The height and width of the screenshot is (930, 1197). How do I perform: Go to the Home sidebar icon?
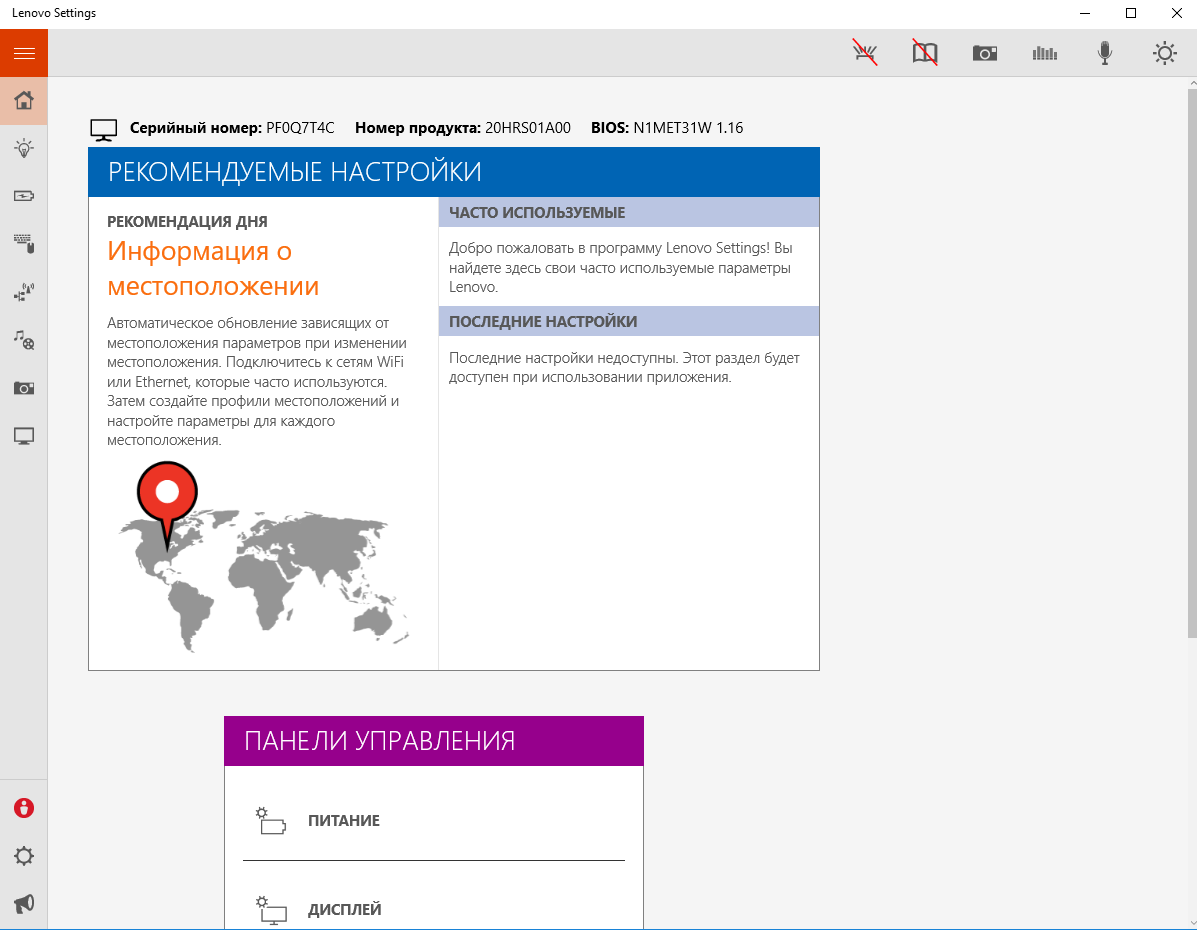click(24, 100)
